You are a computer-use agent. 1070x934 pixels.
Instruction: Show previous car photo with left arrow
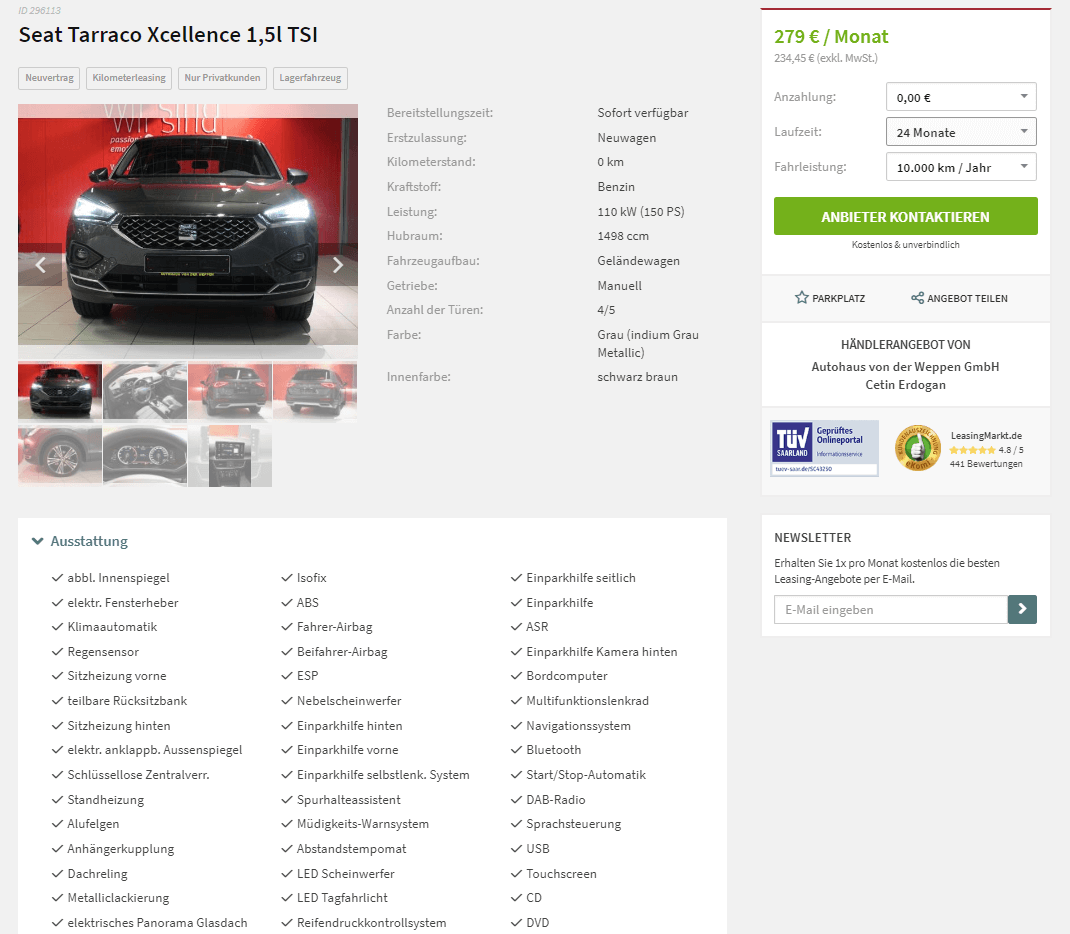tap(40, 265)
